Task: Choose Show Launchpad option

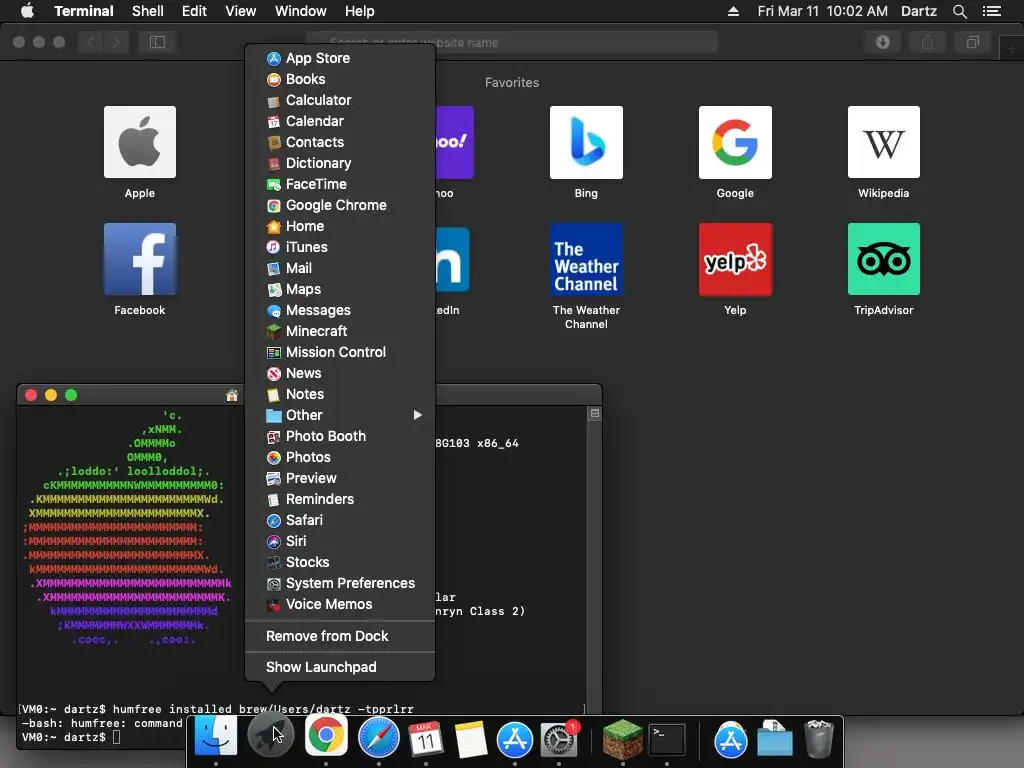Action: [340, 667]
